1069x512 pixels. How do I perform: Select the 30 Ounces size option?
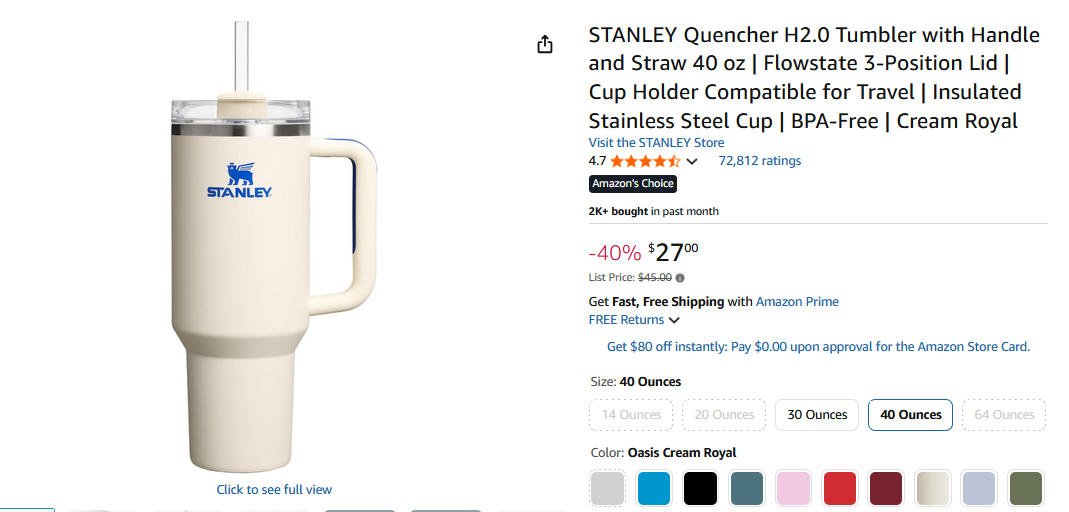click(817, 415)
